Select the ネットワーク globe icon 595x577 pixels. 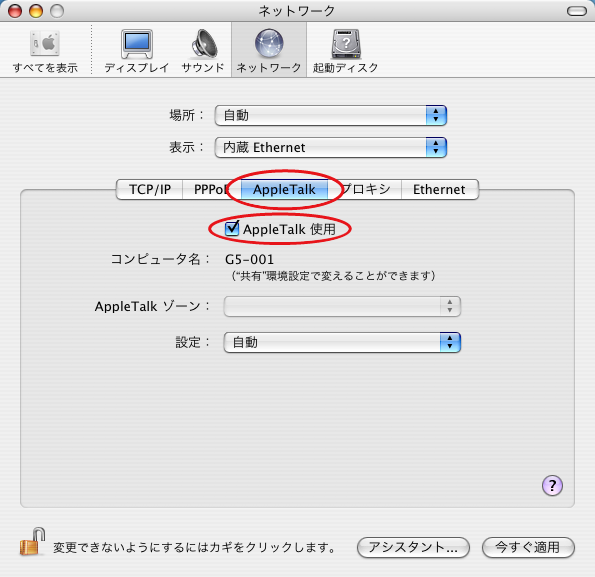[x=269, y=44]
